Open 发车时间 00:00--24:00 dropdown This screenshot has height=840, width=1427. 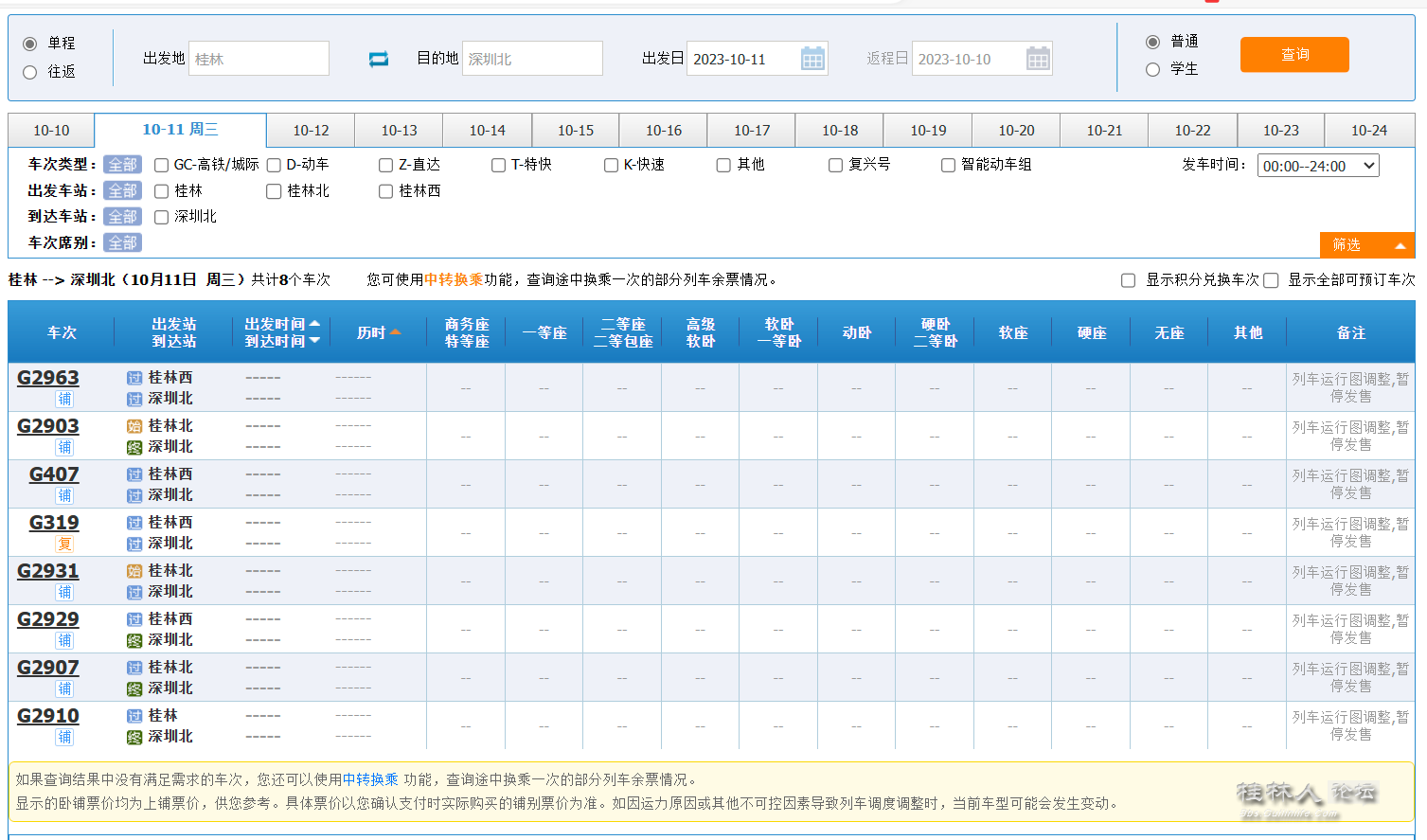[1318, 166]
